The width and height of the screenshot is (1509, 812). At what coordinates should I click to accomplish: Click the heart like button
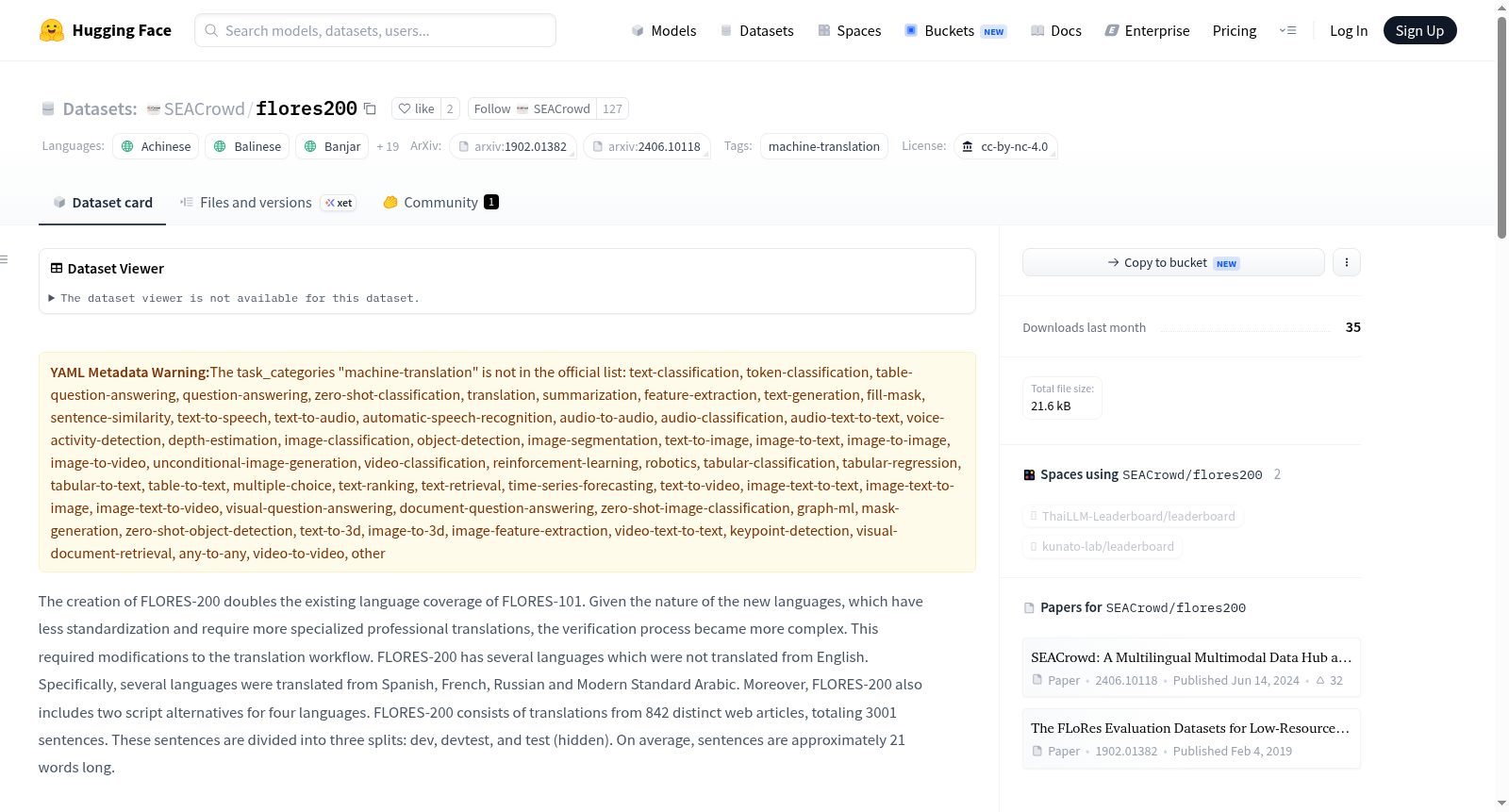pyautogui.click(x=416, y=108)
